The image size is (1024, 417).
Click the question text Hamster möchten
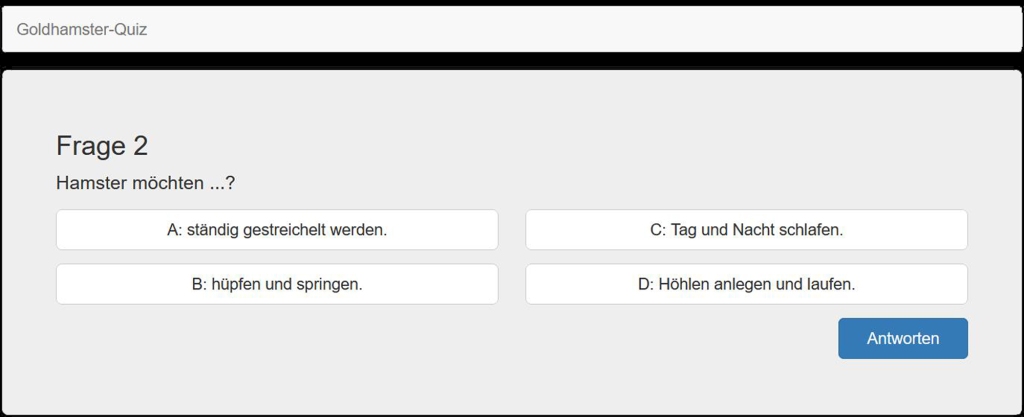tap(146, 184)
